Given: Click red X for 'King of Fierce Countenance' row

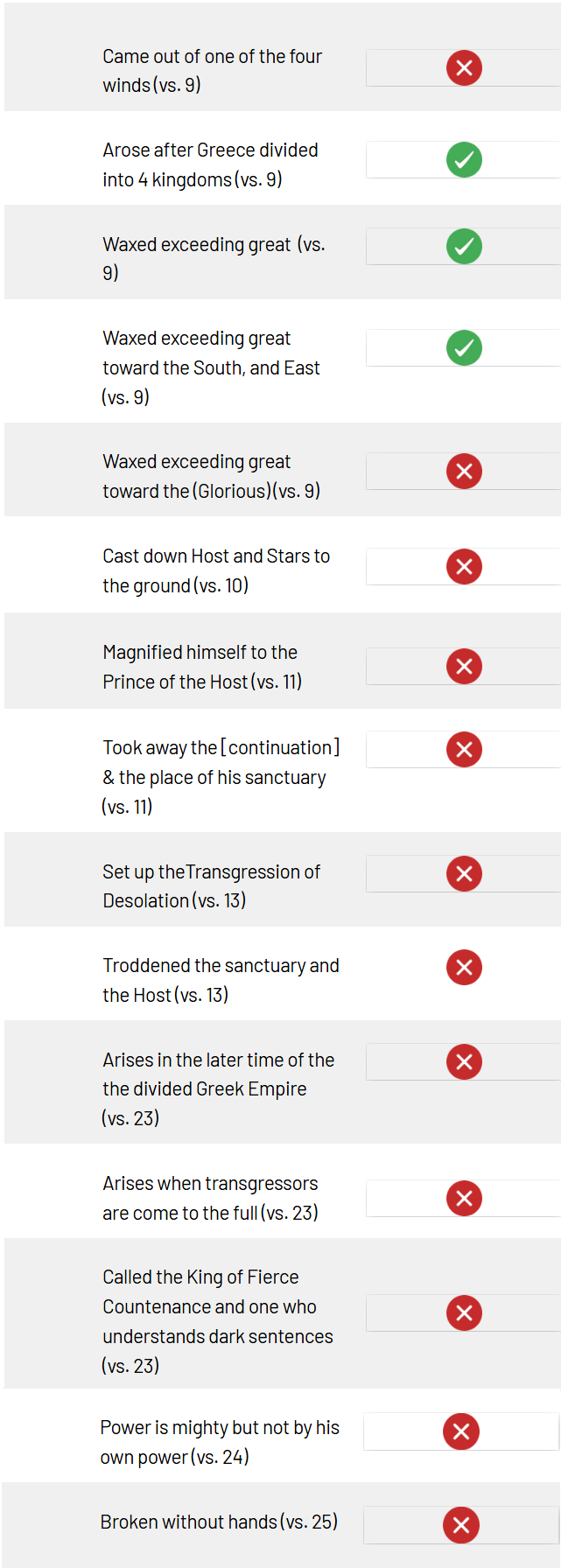Looking at the screenshot, I should point(464,1312).
